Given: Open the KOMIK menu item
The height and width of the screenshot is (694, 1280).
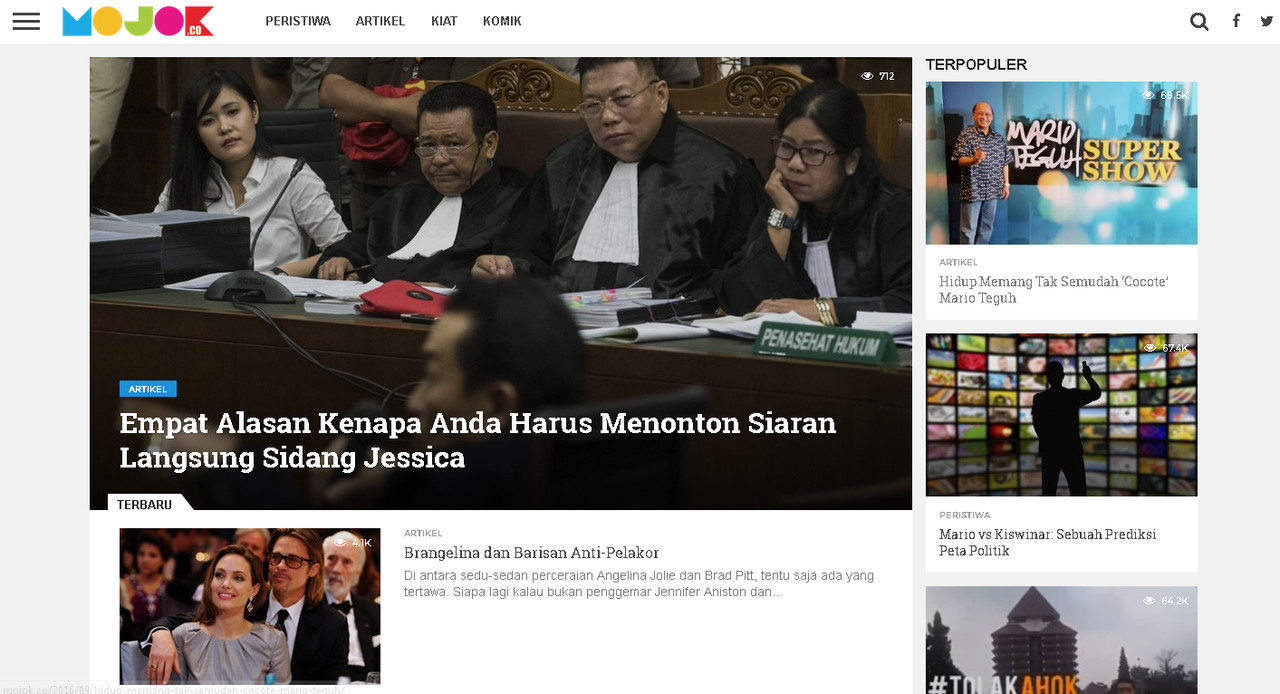Looking at the screenshot, I should click(502, 21).
